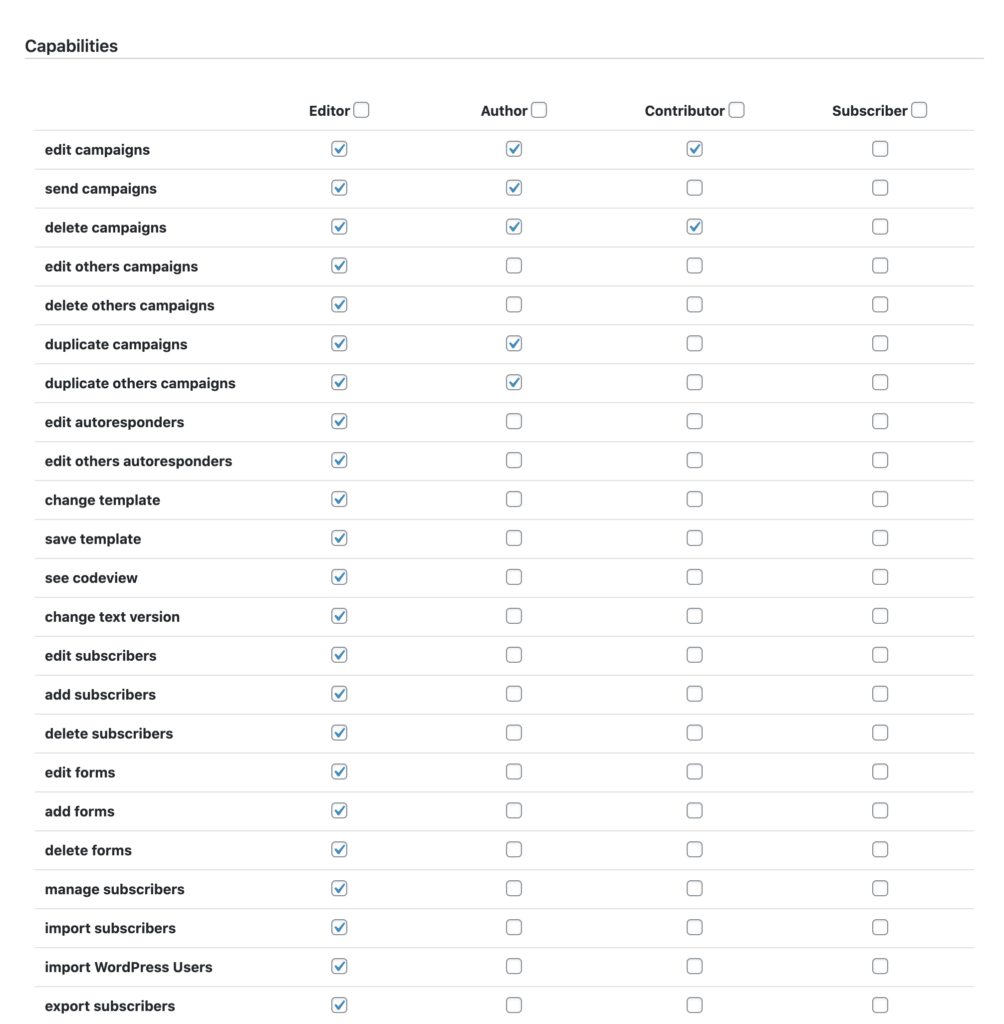Check the Contributor column header checkbox

[736, 110]
